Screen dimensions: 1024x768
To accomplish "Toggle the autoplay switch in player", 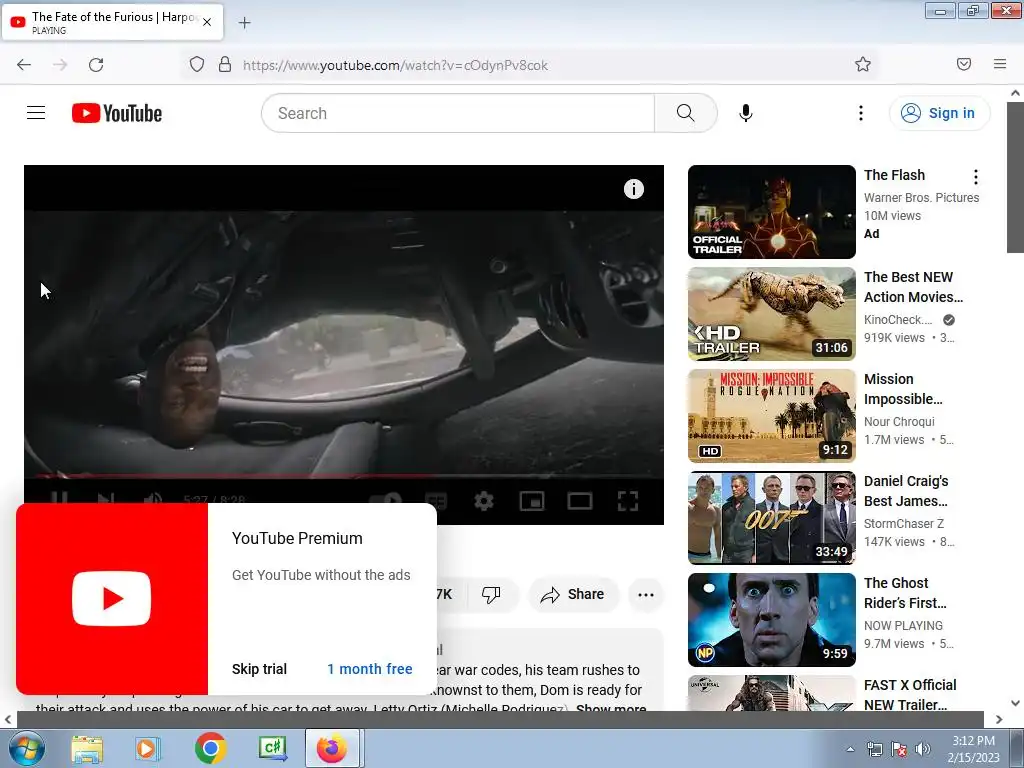I will point(386,501).
